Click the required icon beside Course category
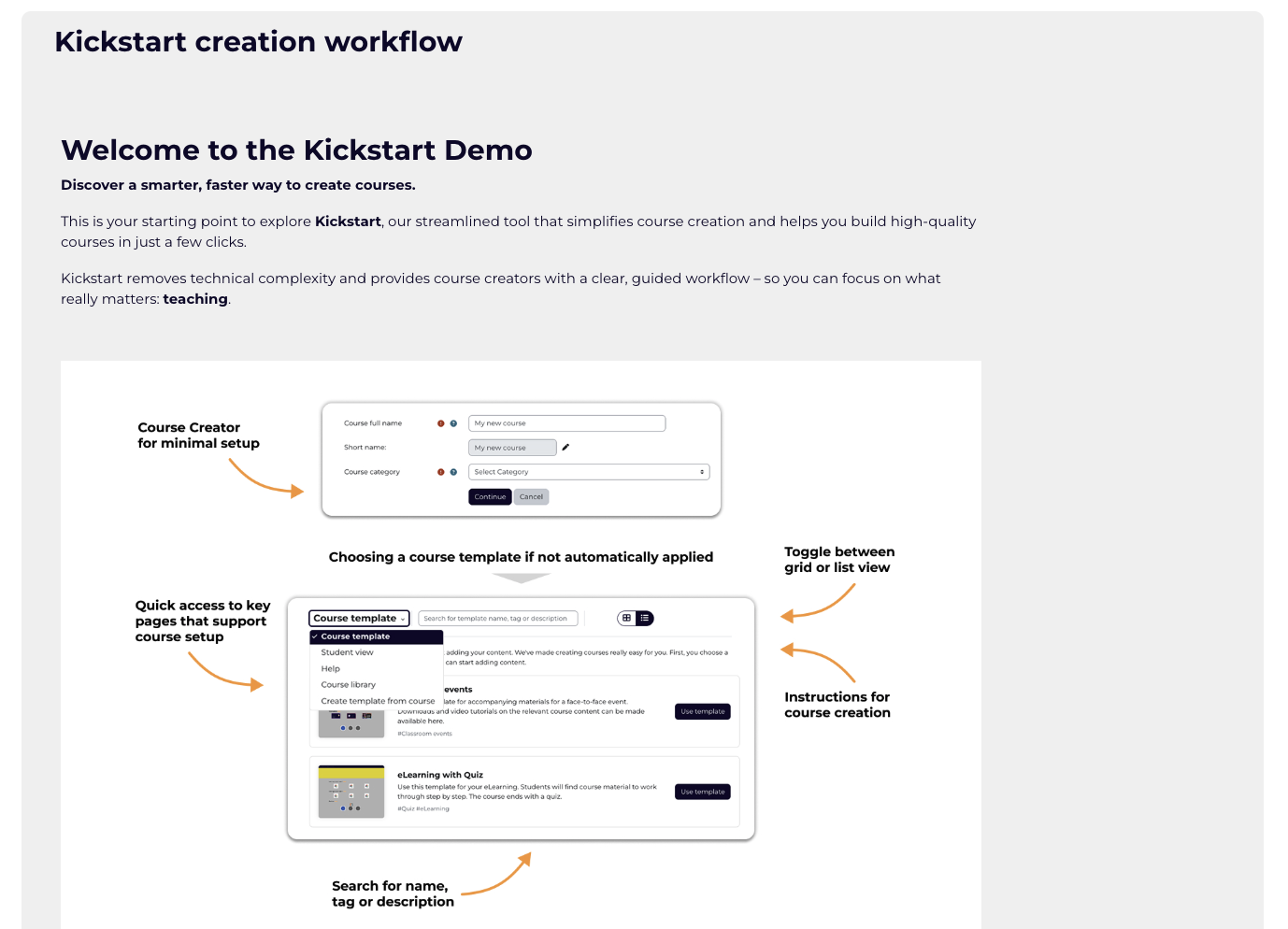The image size is (1288, 929). (x=441, y=472)
